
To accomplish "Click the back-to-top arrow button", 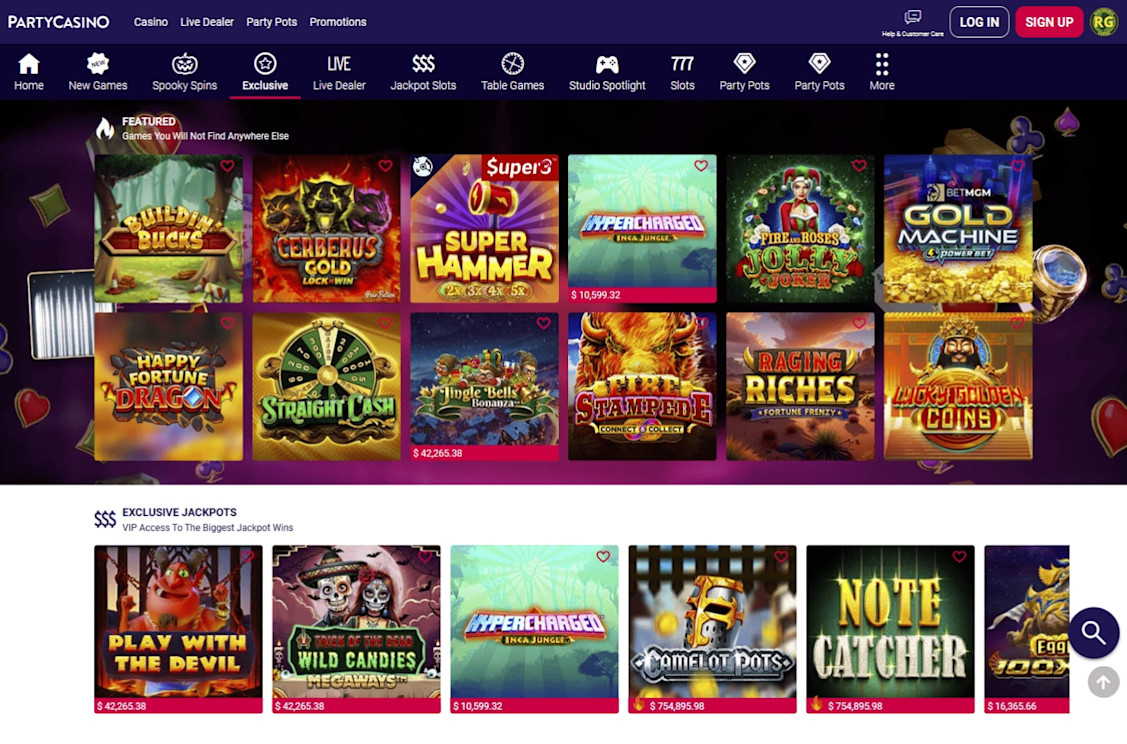I will 1103,682.
